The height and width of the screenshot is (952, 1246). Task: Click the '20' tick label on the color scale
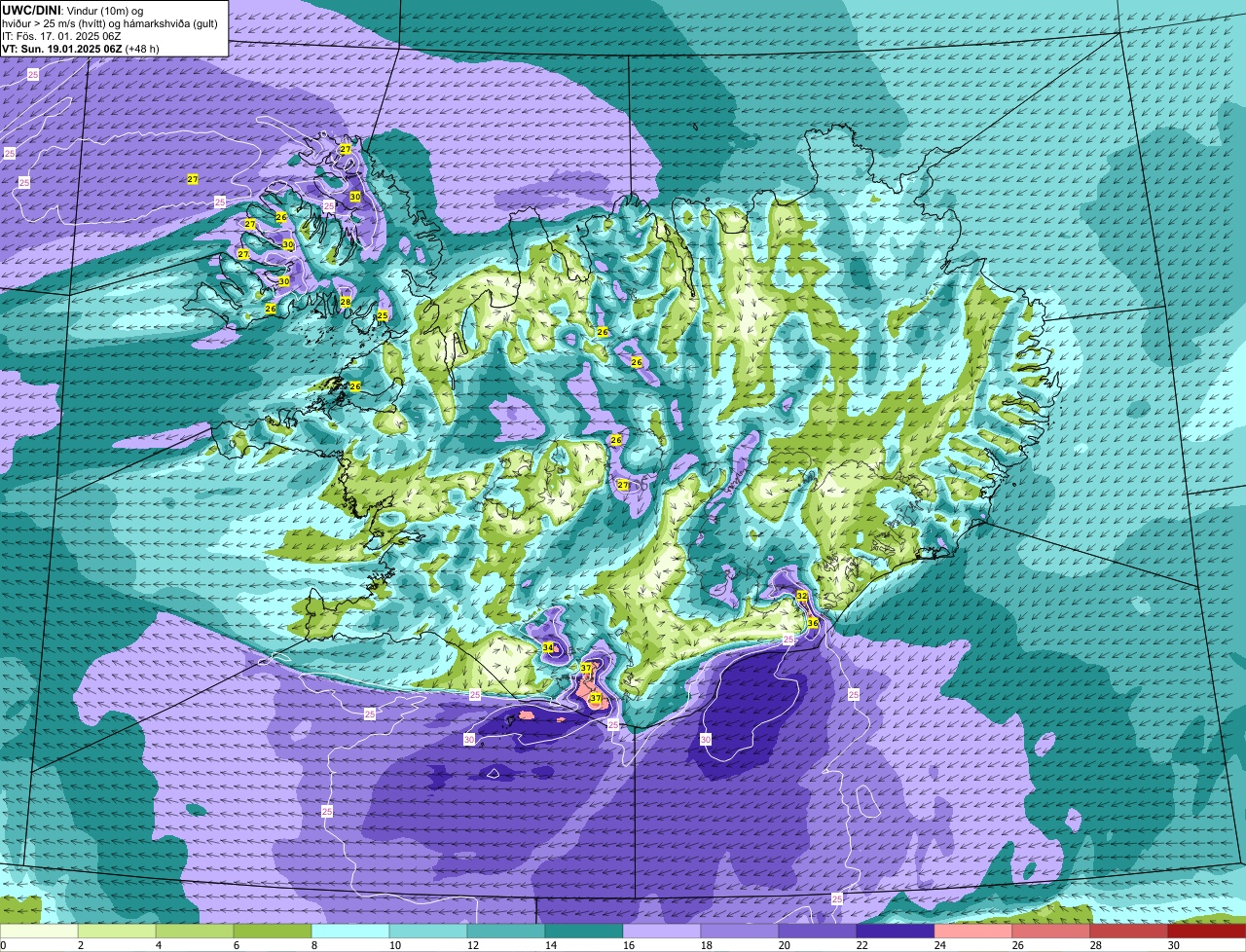(x=783, y=945)
